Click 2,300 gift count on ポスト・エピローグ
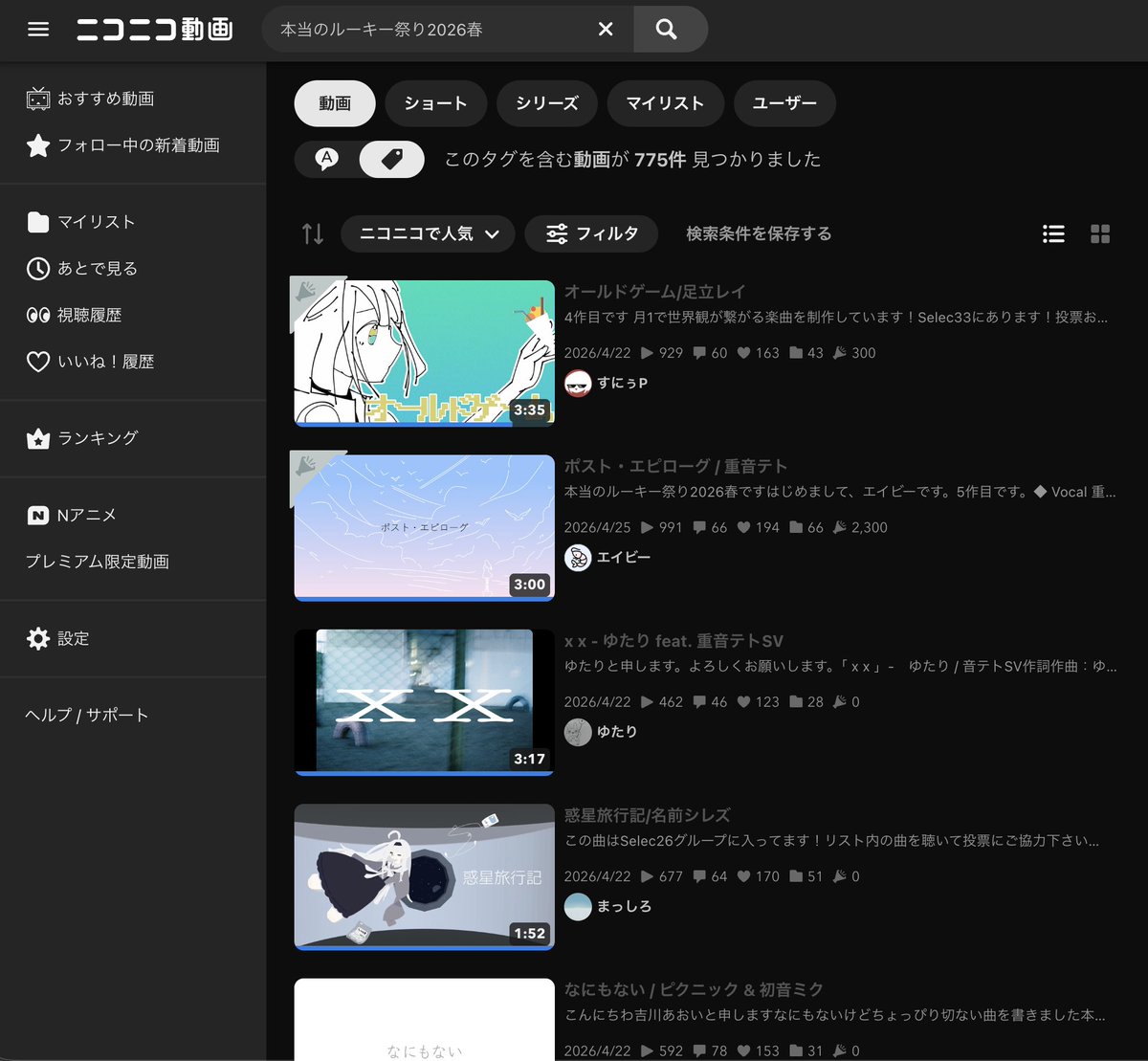Screen dimensions: 1148x1061 (x=860, y=527)
